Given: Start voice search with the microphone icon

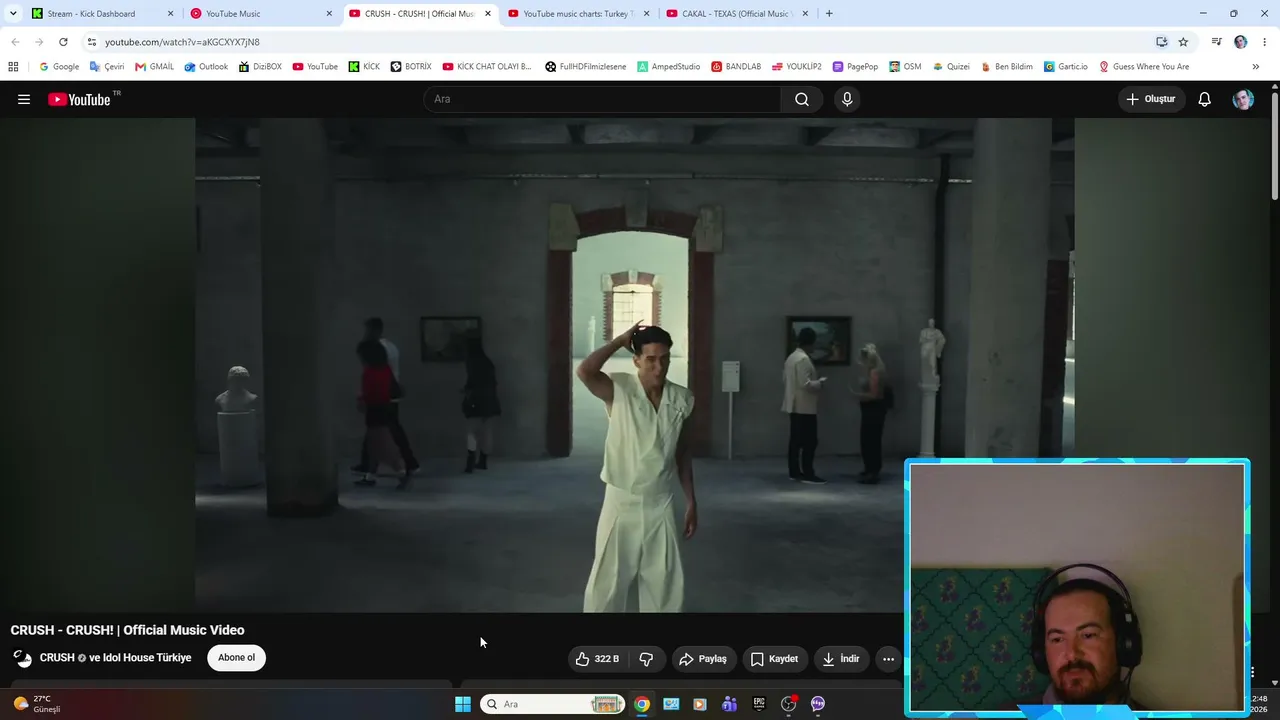Looking at the screenshot, I should pyautogui.click(x=847, y=99).
